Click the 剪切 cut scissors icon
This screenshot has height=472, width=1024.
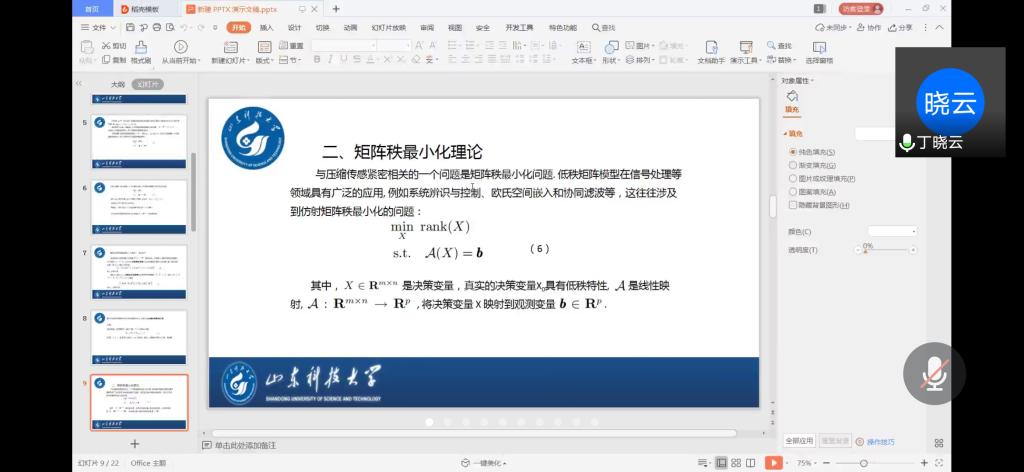[108, 45]
